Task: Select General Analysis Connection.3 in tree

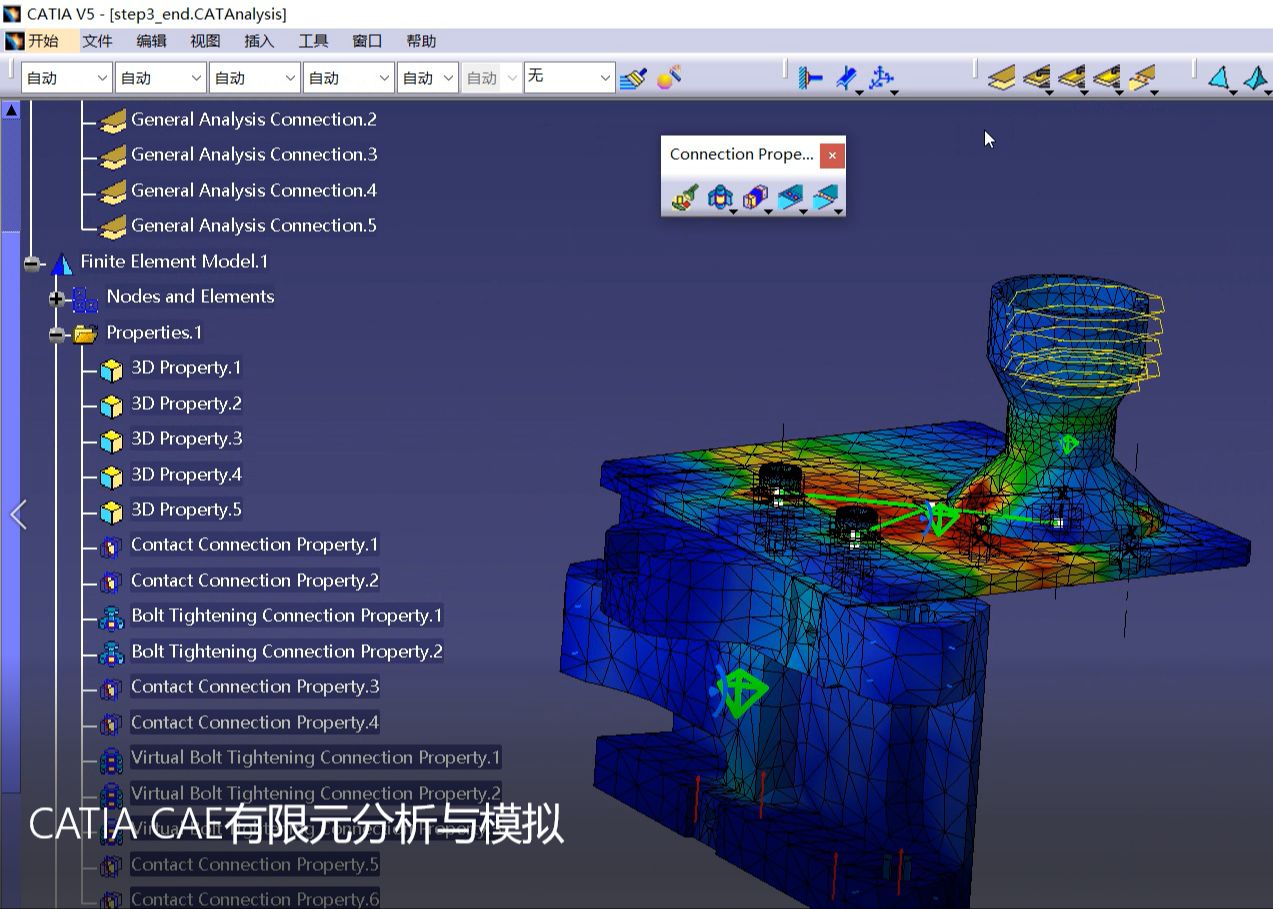Action: 254,155
